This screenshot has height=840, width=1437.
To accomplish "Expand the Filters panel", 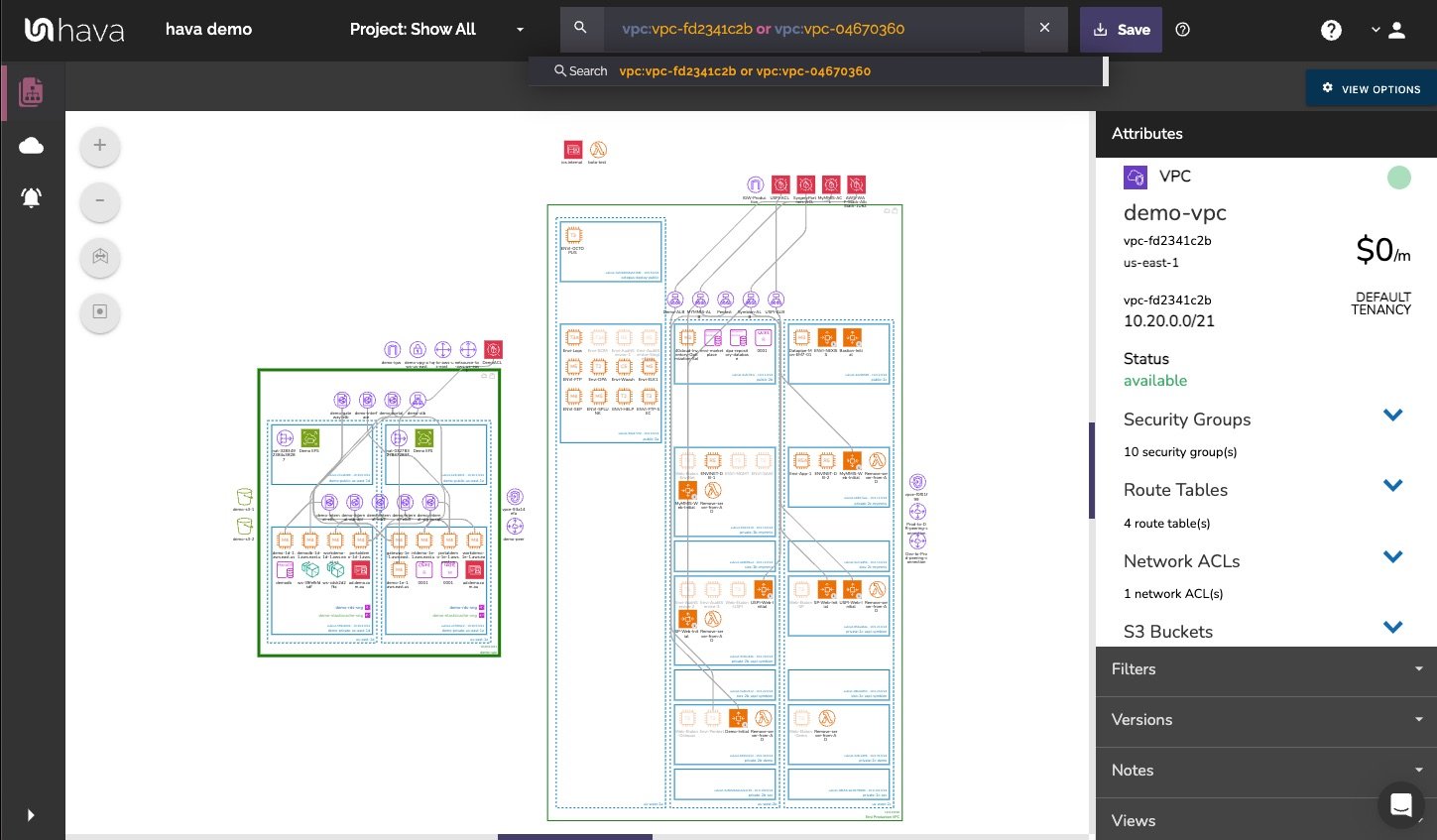I will [x=1266, y=669].
